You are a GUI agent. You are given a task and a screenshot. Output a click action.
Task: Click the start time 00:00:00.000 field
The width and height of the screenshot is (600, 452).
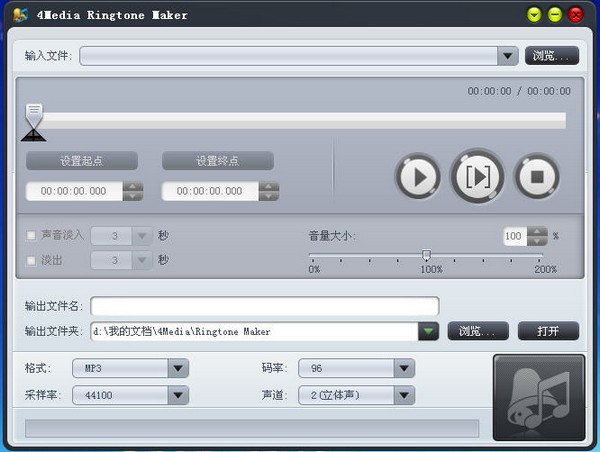coord(74,191)
